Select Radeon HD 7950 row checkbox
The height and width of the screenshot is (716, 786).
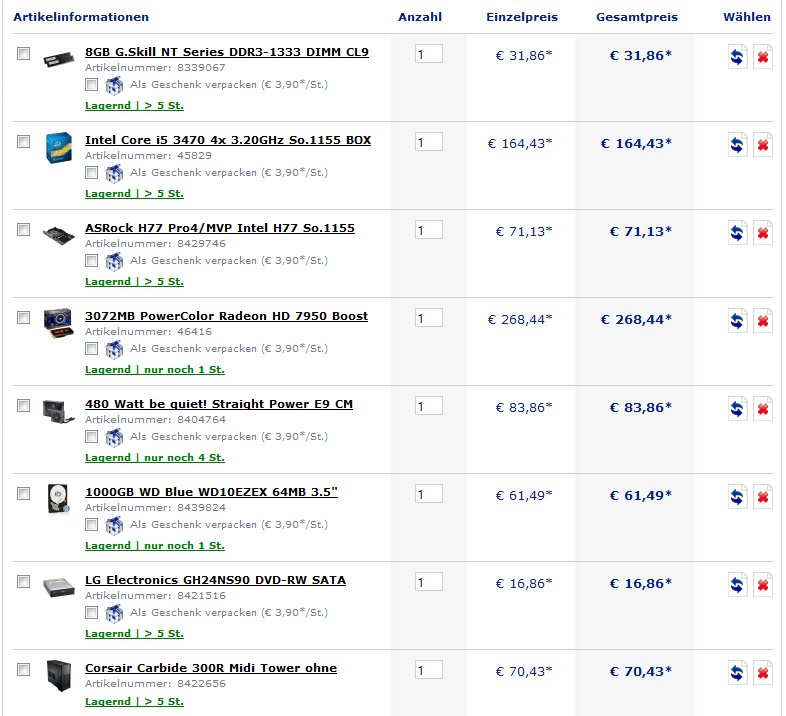coord(24,317)
